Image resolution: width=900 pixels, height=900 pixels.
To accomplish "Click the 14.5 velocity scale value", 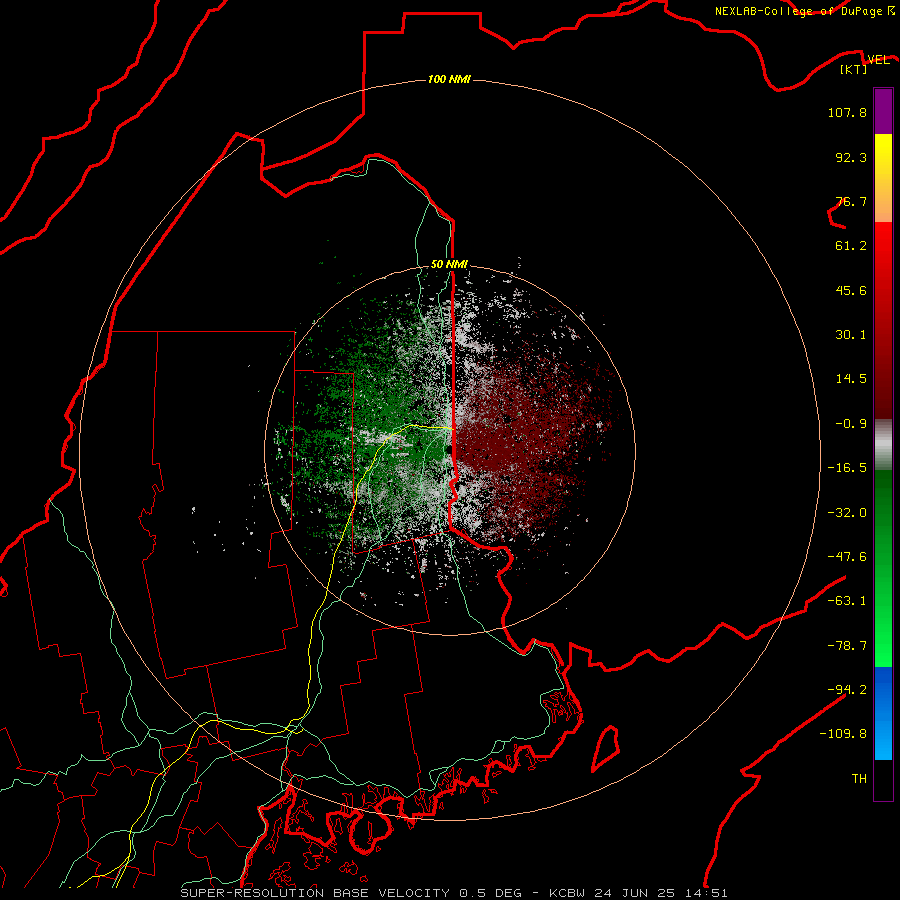I will click(851, 379).
